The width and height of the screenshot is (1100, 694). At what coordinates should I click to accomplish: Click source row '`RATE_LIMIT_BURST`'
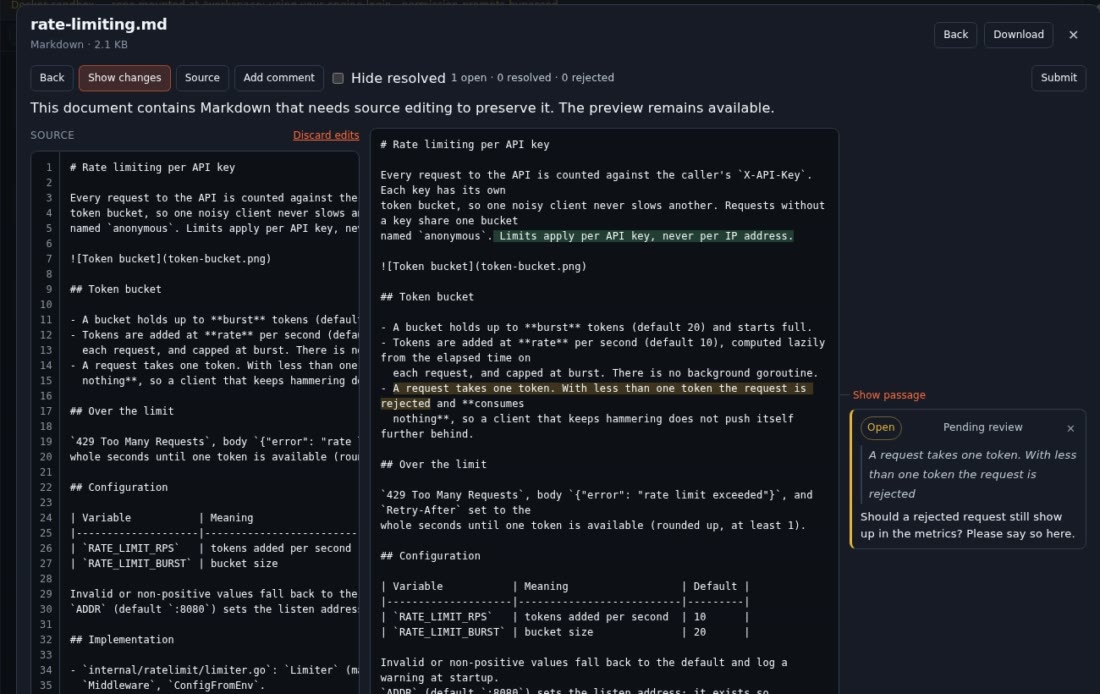(x=214, y=563)
